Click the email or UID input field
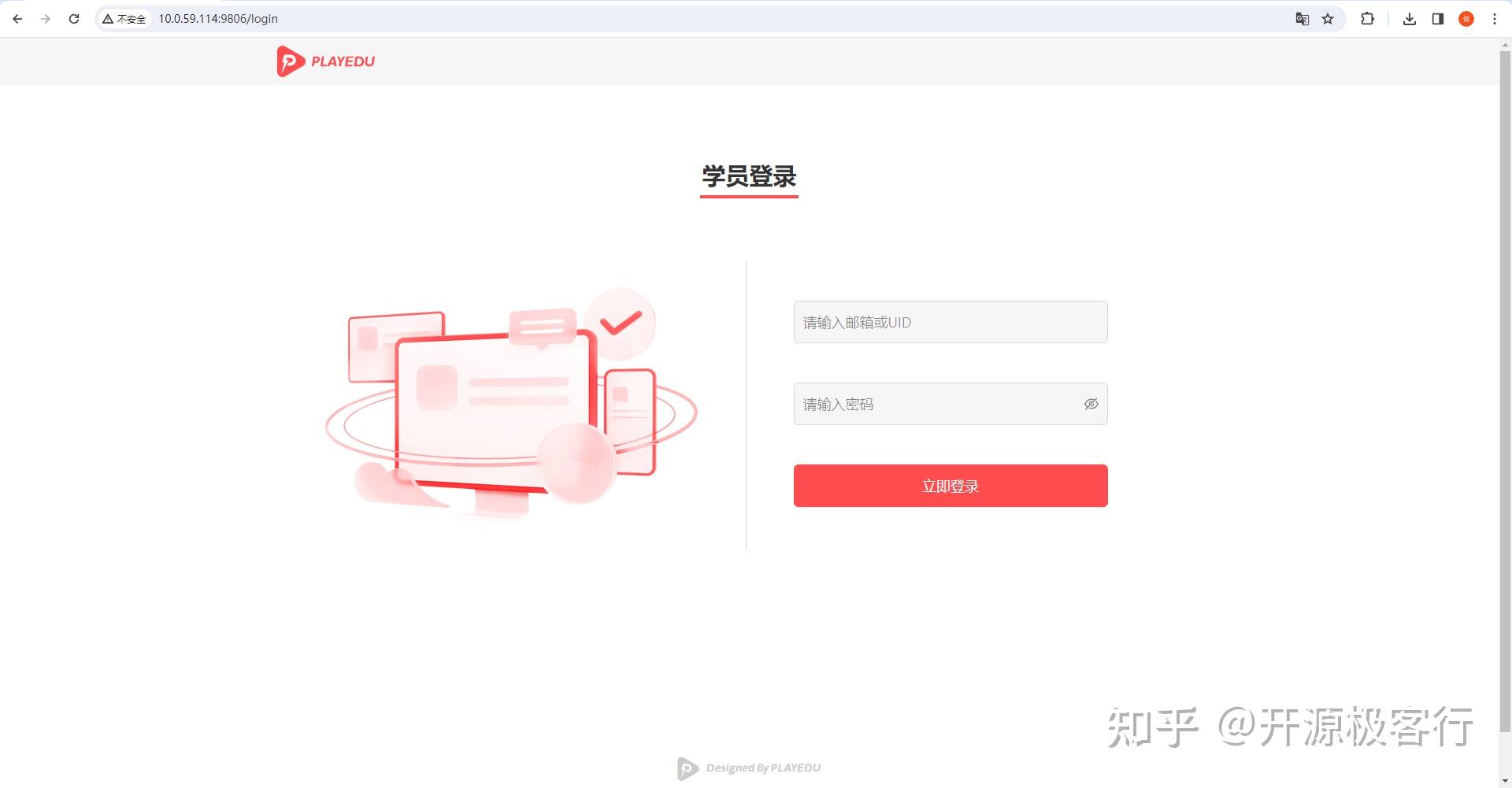This screenshot has height=788, width=1512. [950, 322]
